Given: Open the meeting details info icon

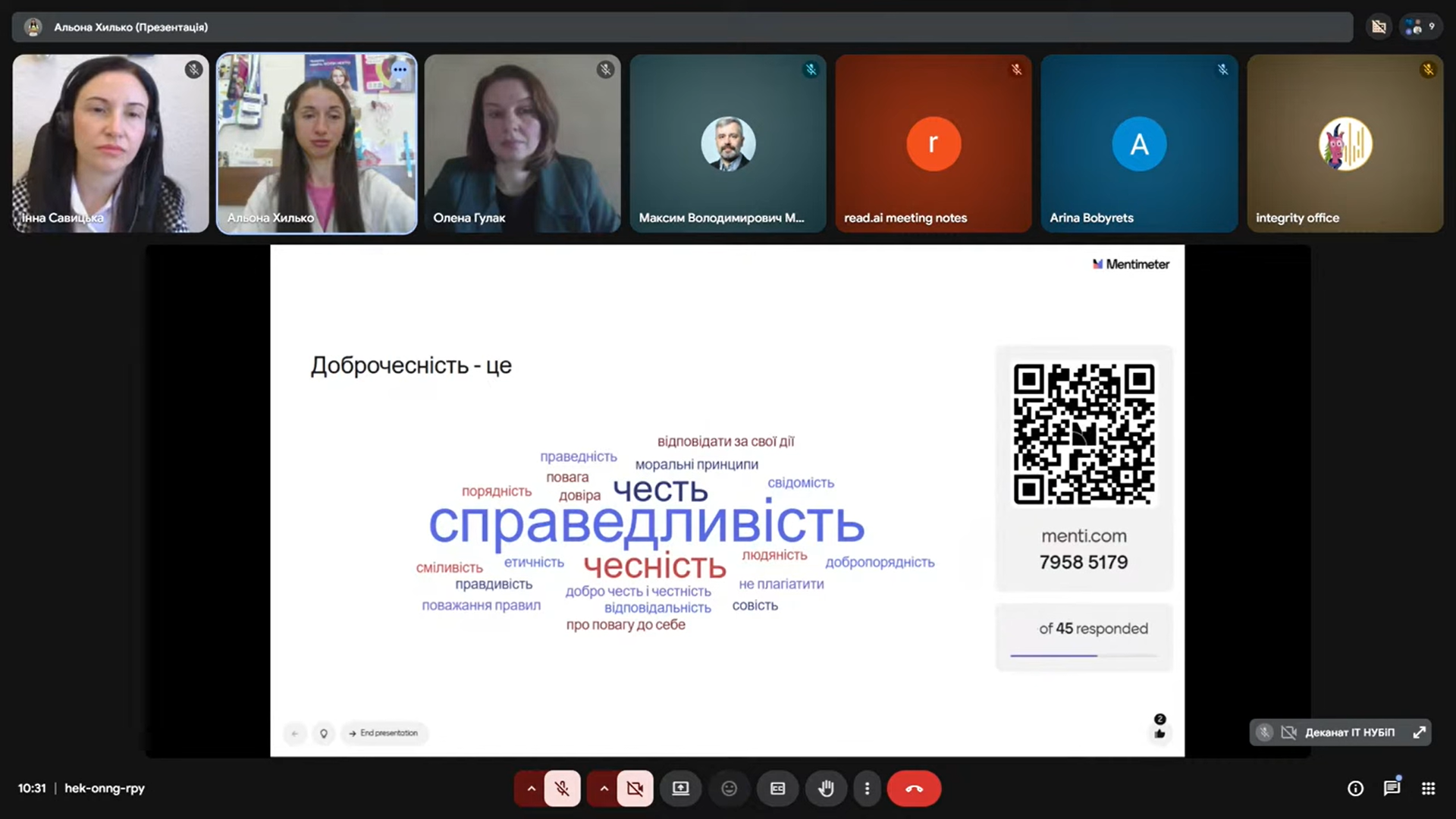Looking at the screenshot, I should pos(1355,789).
